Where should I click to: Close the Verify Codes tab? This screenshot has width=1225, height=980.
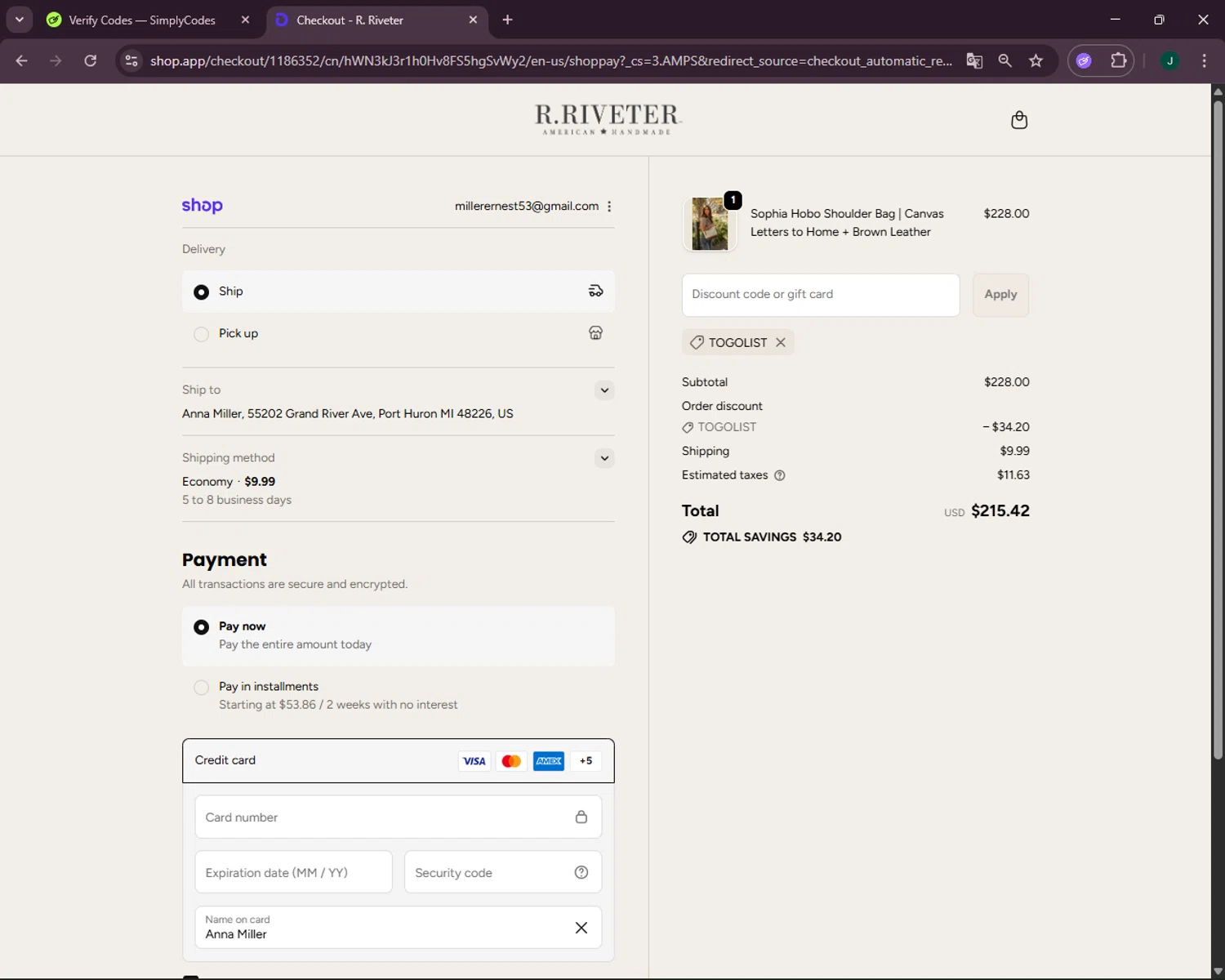tap(245, 20)
